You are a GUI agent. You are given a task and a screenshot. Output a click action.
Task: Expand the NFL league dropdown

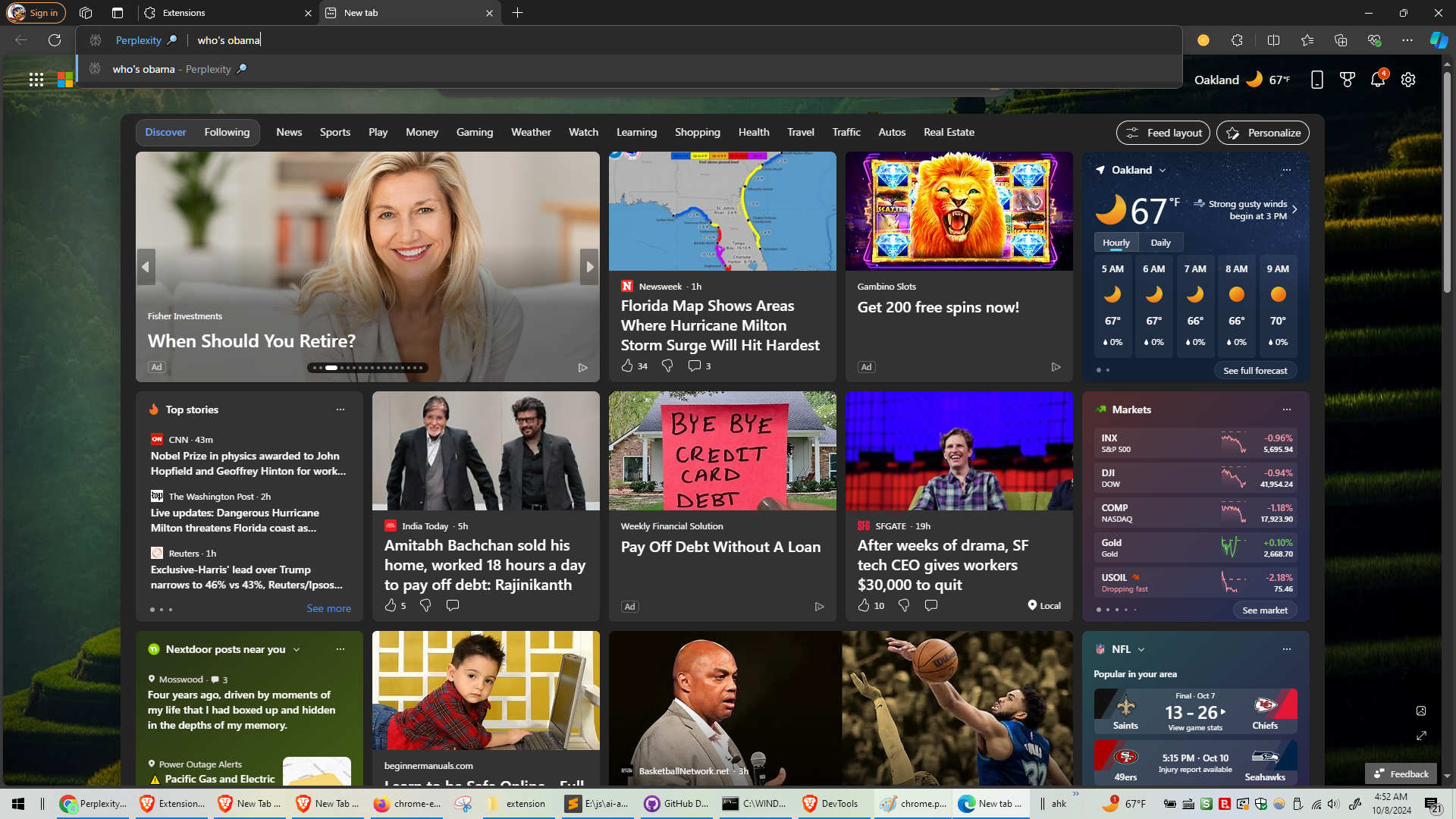coord(1141,650)
